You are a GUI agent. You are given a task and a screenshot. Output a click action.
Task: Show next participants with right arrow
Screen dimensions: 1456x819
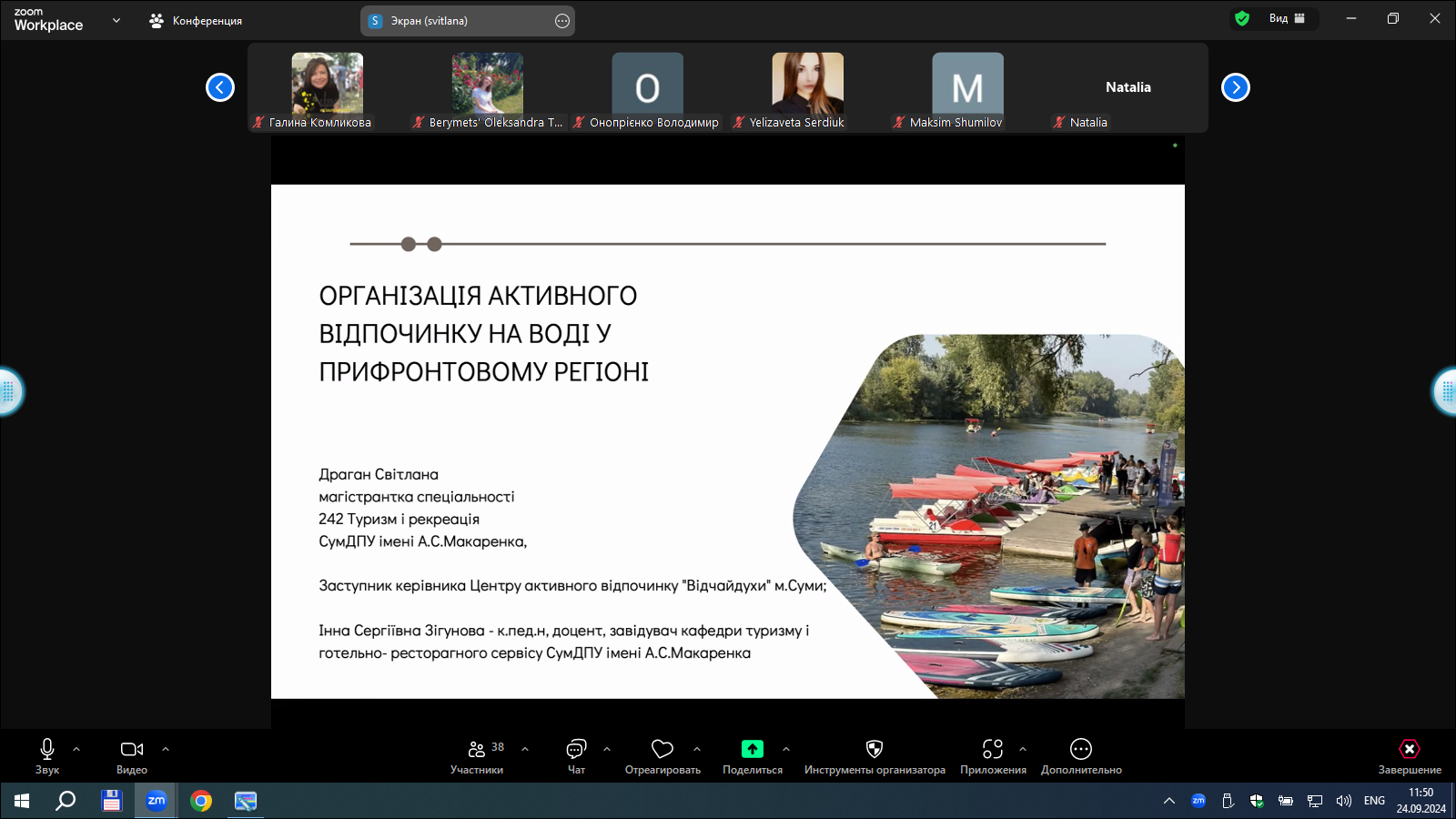tap(1235, 87)
